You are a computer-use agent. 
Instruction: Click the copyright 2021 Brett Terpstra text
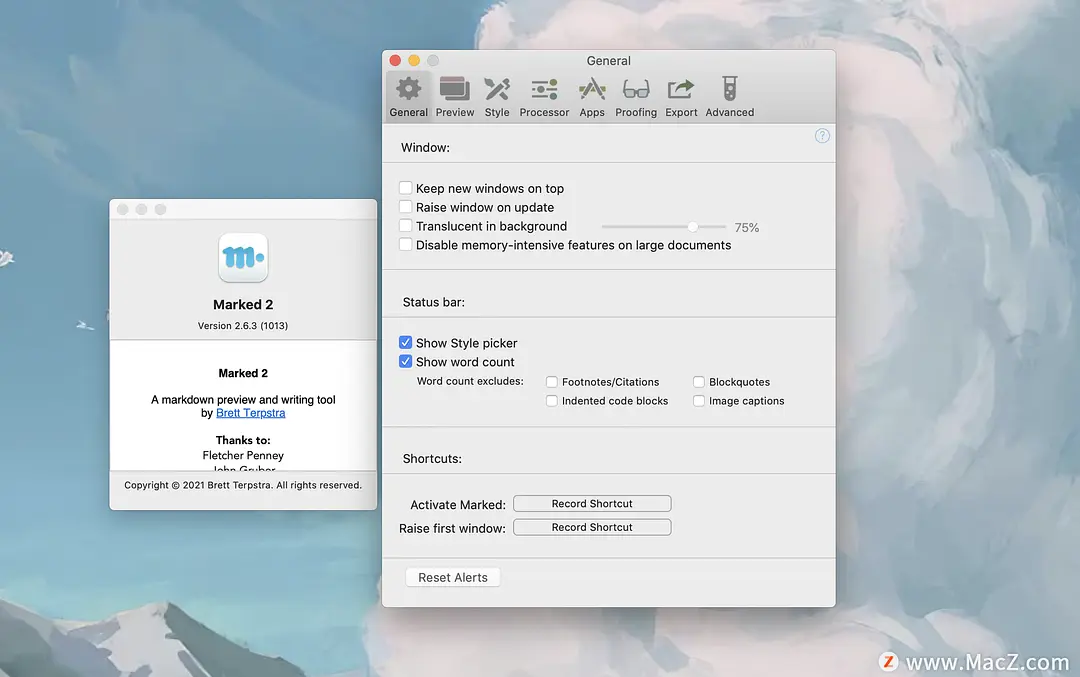pos(243,485)
